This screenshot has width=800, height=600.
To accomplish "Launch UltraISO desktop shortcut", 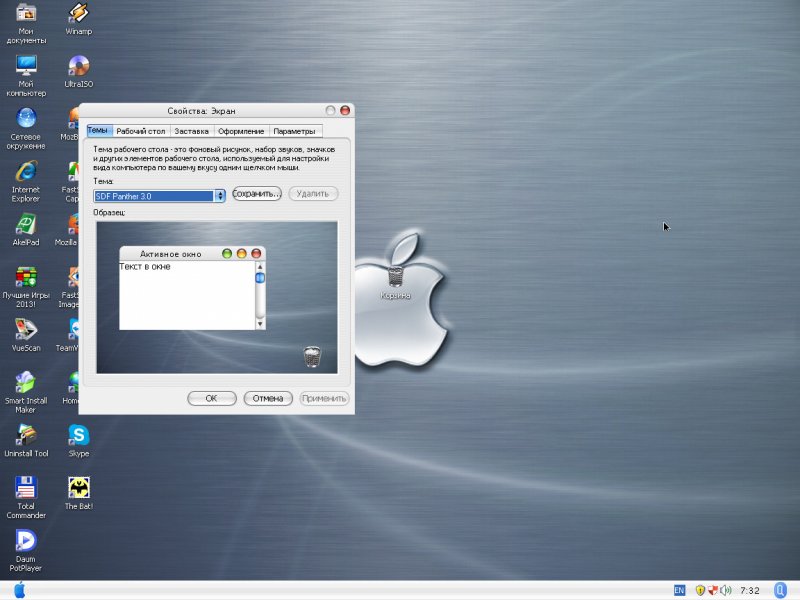I will click(x=79, y=71).
